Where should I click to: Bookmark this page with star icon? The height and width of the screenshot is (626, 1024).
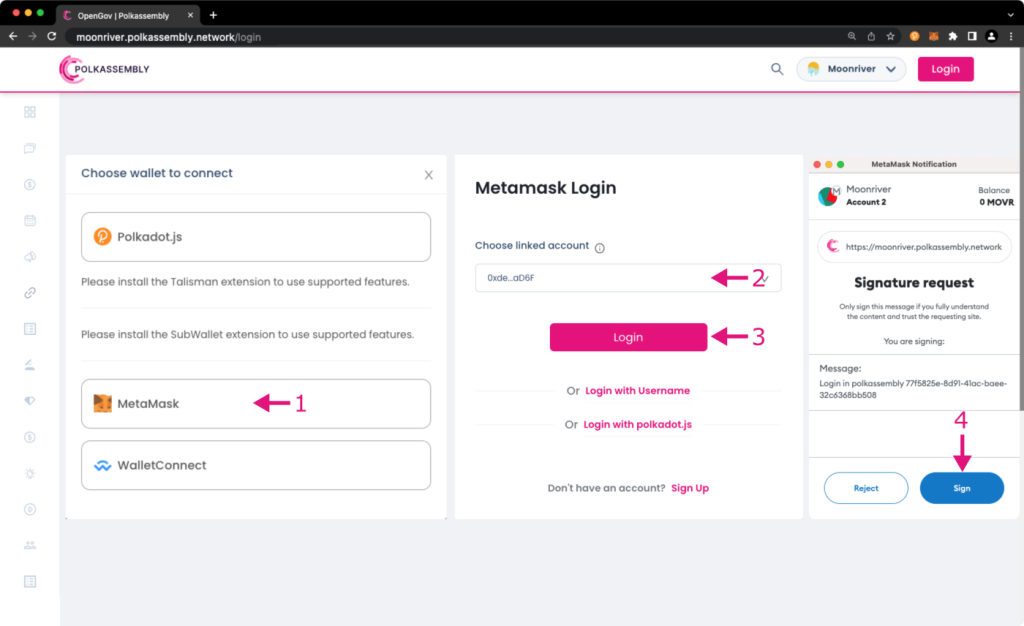pos(890,37)
